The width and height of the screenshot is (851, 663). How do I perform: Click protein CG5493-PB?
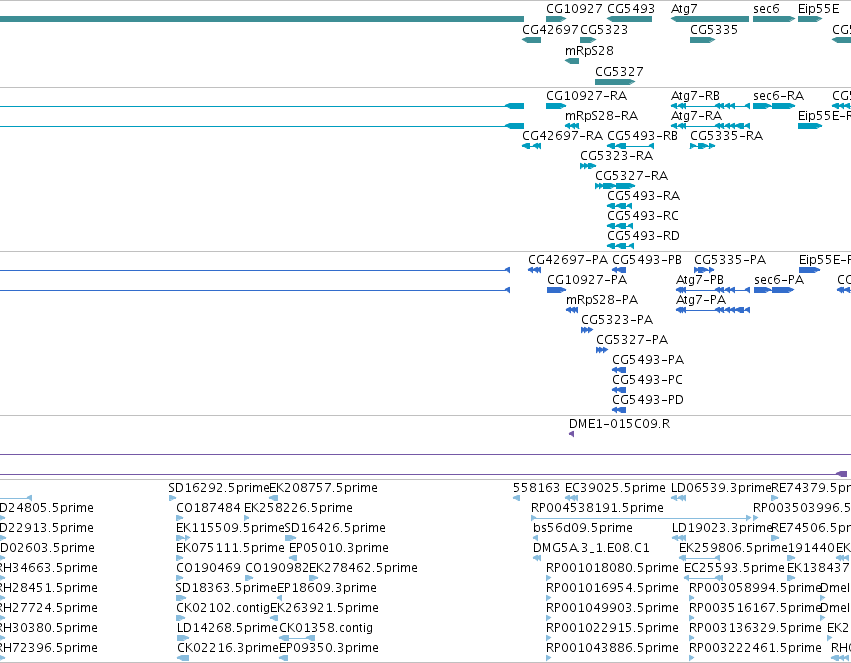646,260
